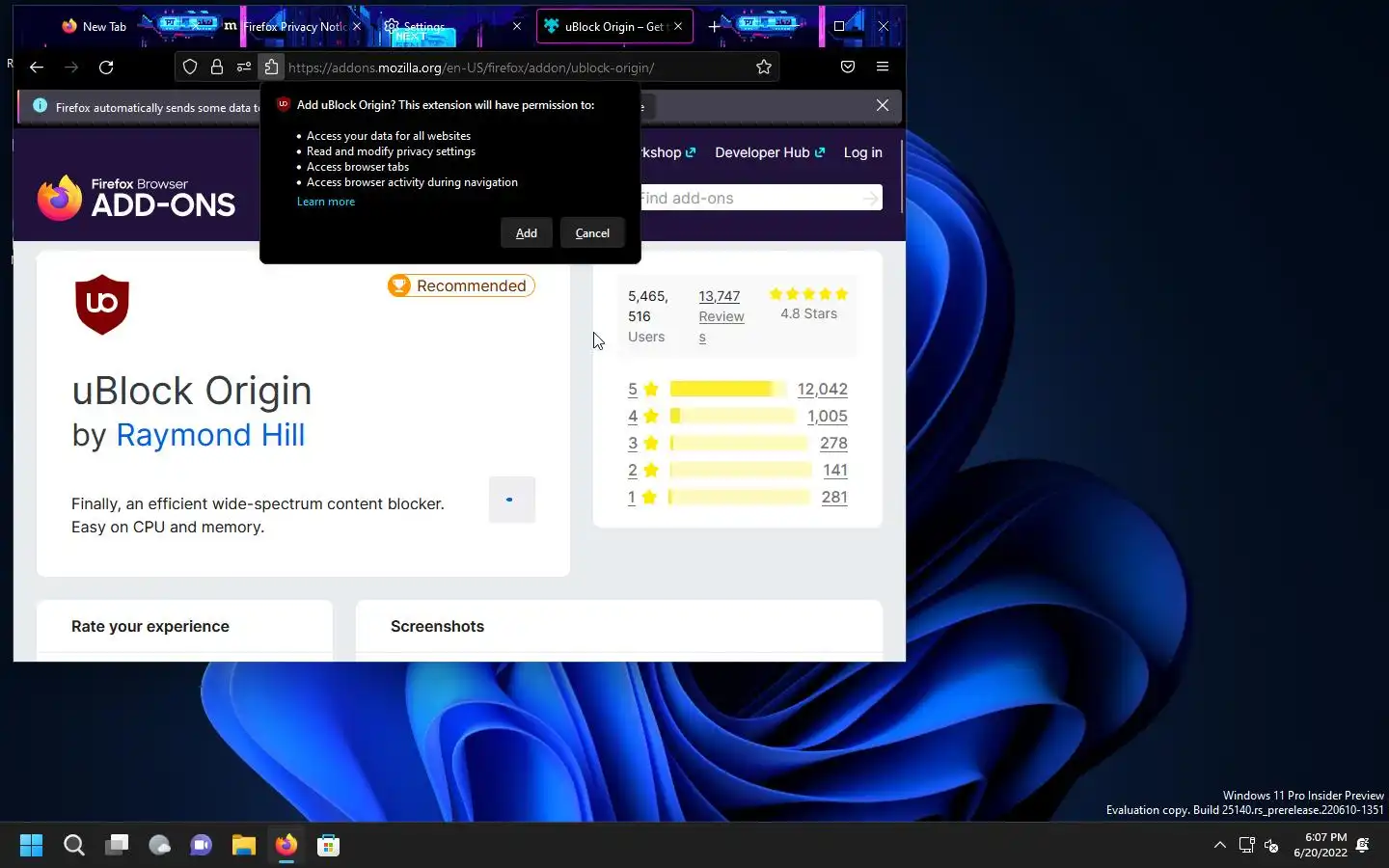Image resolution: width=1389 pixels, height=868 pixels.
Task: Open author Raymond Hill's page
Action: point(210,435)
